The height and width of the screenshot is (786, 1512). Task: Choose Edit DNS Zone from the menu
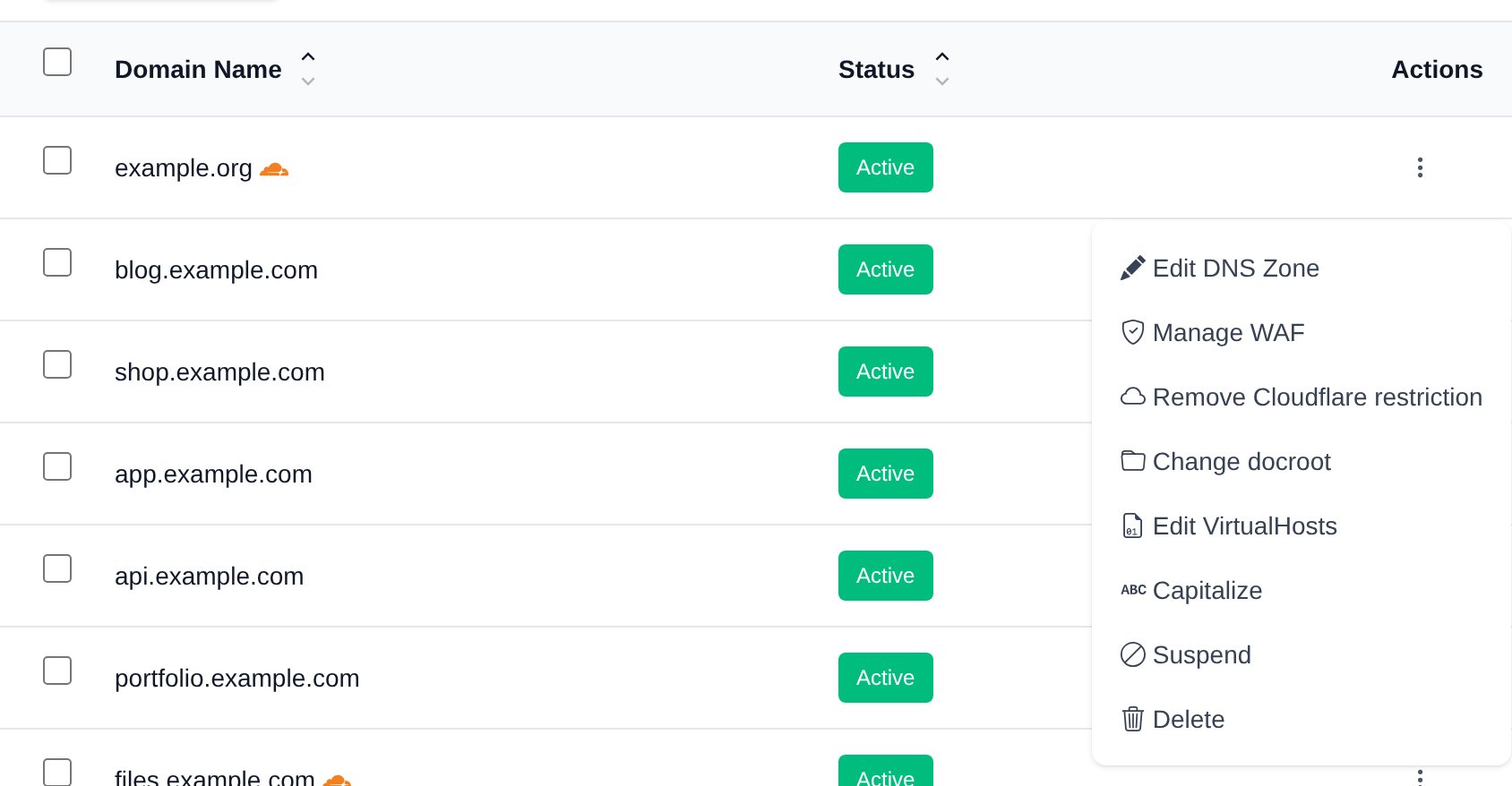point(1302,268)
